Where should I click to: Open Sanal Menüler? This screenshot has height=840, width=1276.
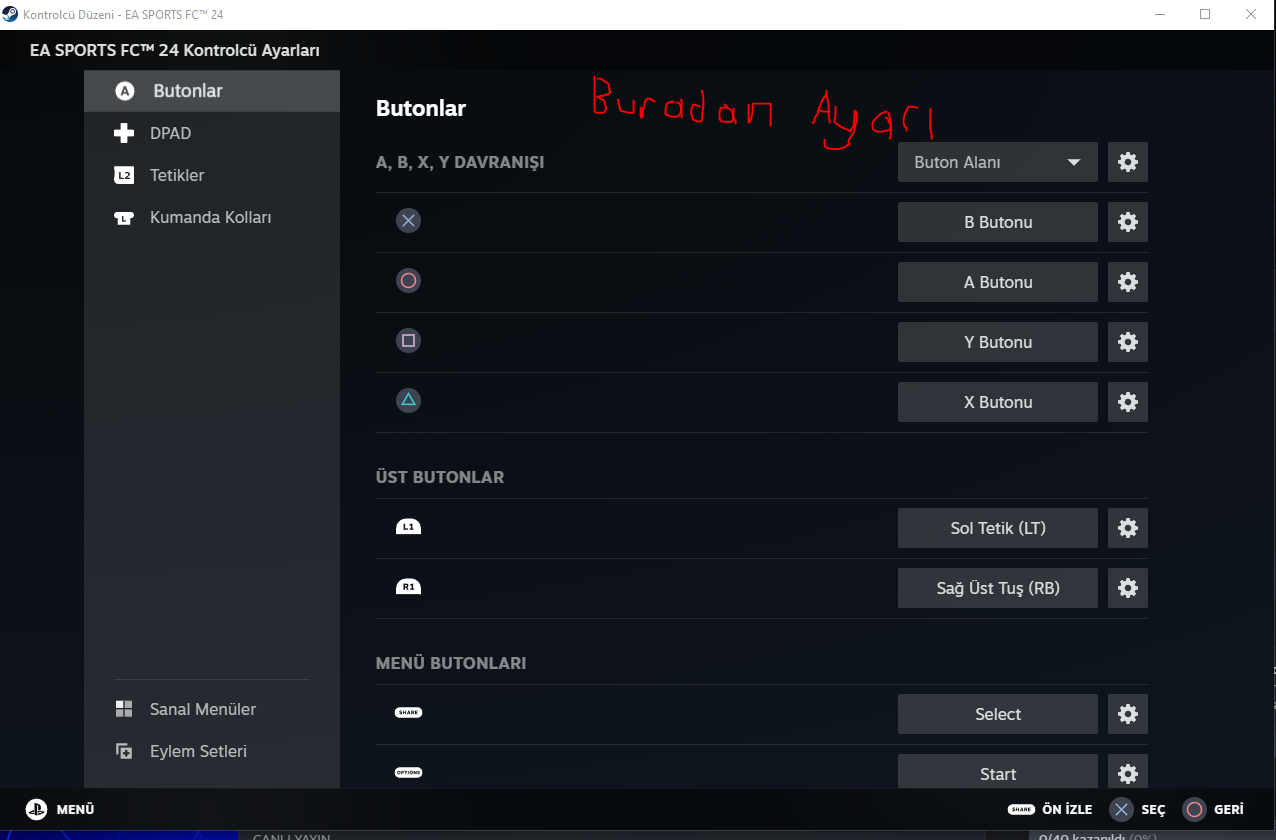212,709
